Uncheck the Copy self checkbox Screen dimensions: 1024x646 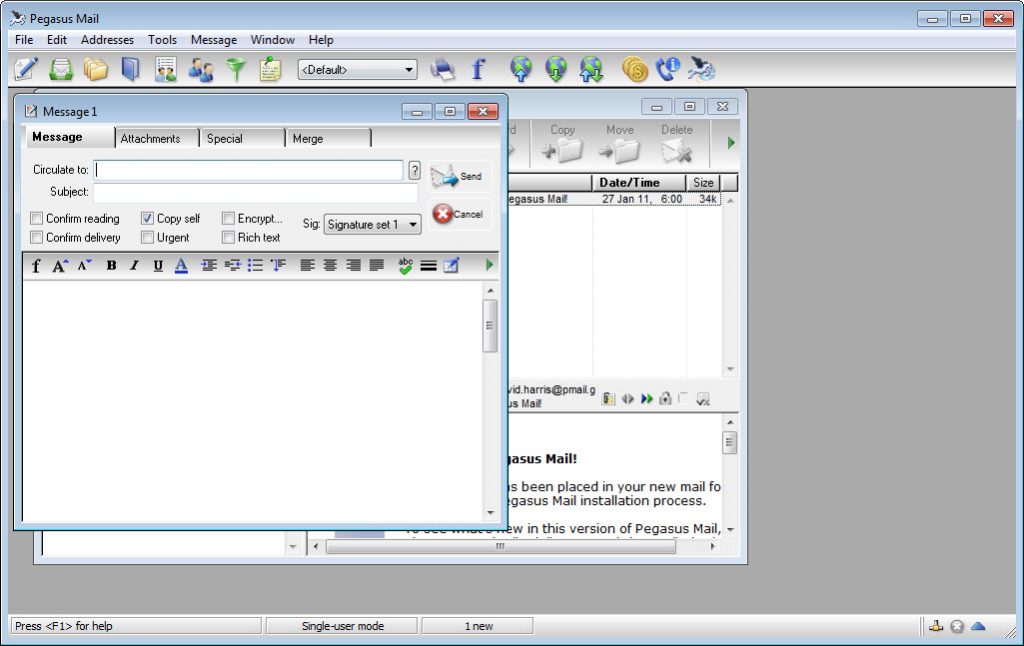click(148, 218)
